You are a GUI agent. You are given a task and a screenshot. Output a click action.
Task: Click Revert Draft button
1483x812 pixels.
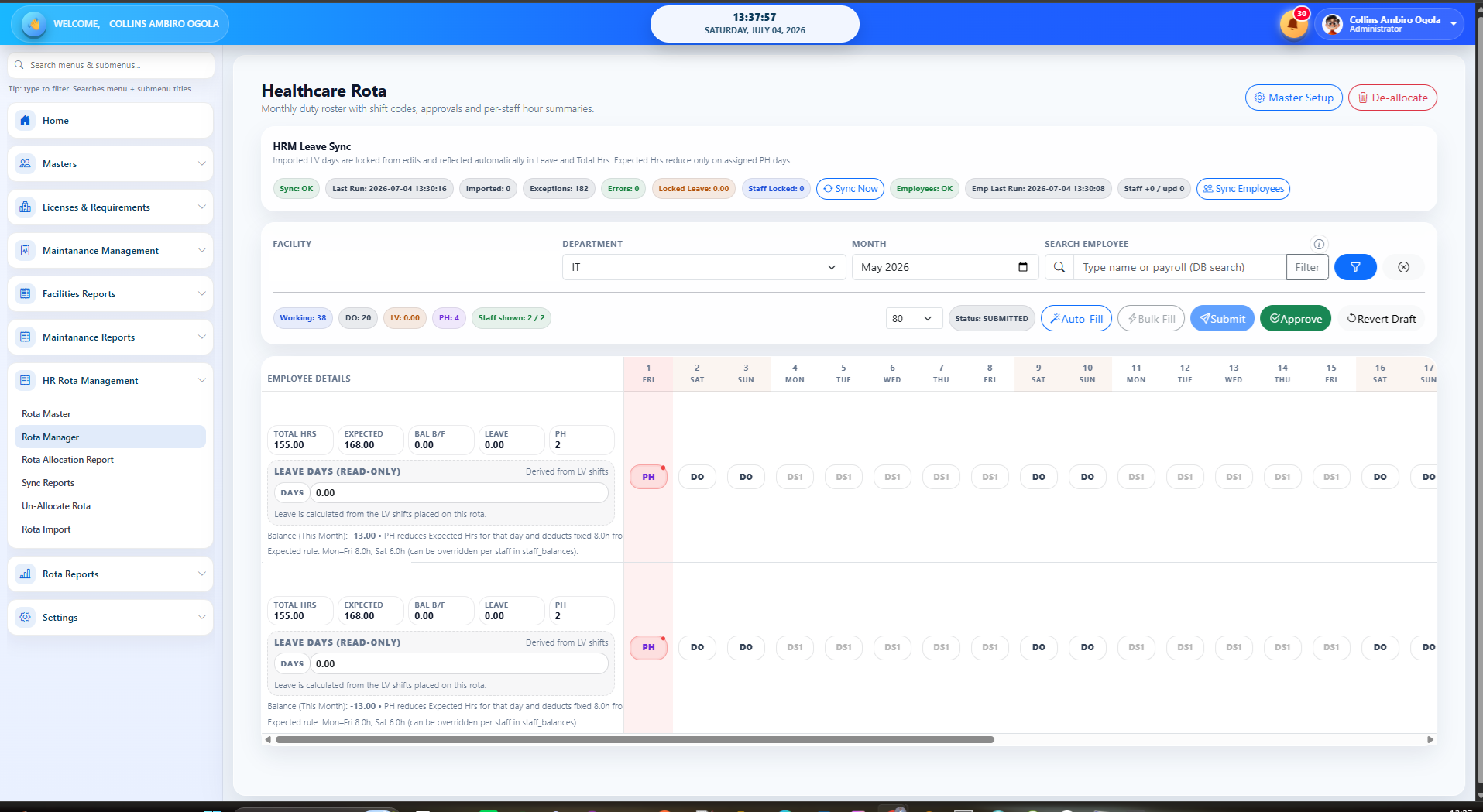pos(1382,318)
